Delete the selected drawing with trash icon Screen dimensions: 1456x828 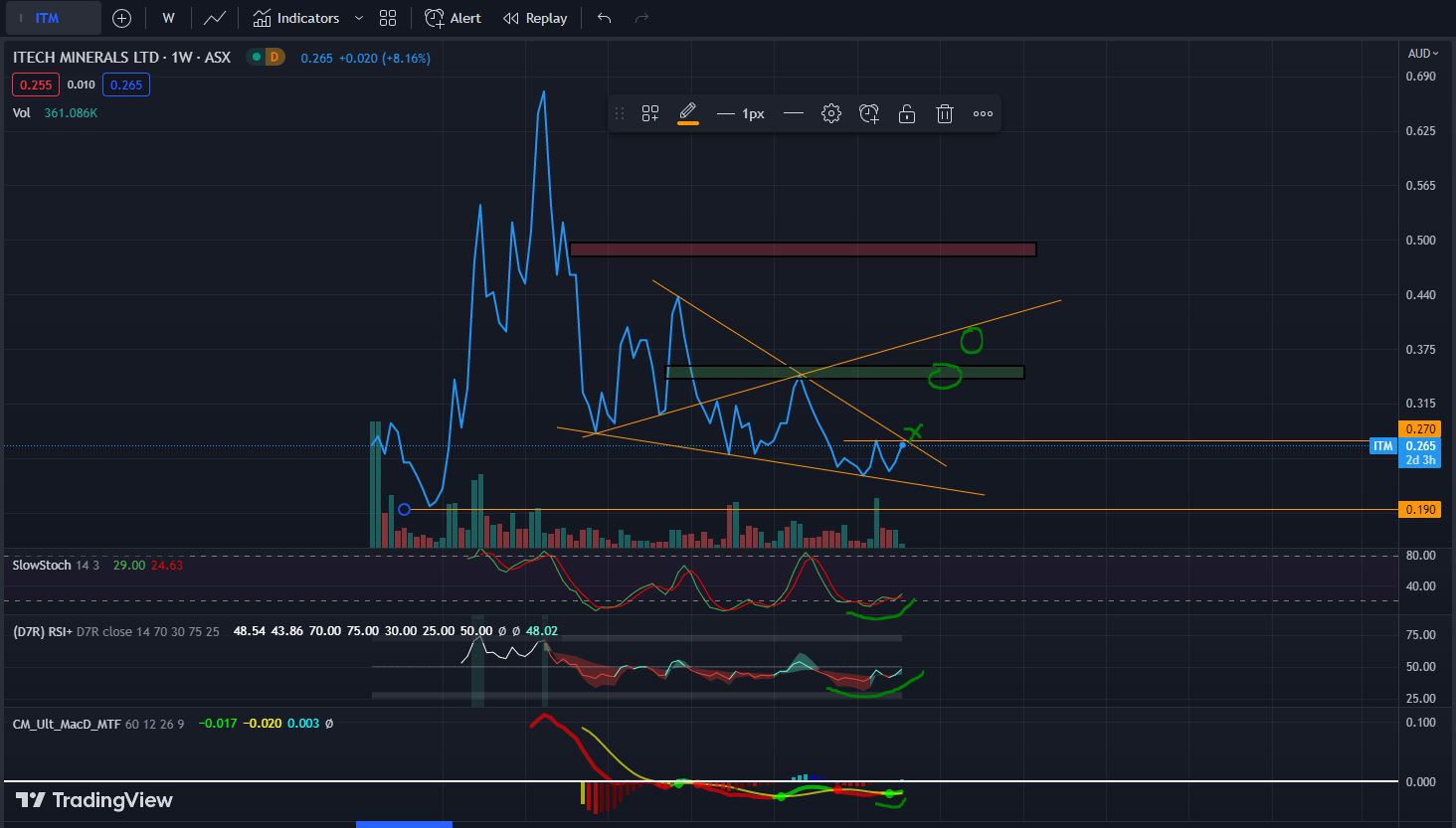pos(945,113)
